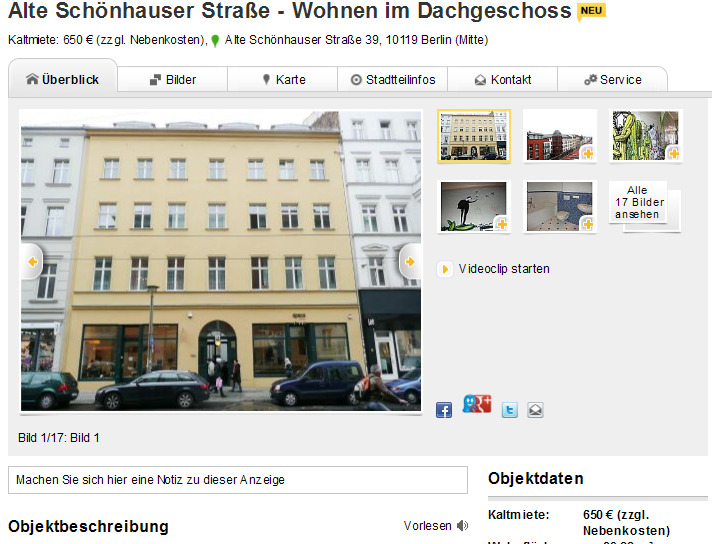
Task: Click the note input field for this Anzeige
Action: [238, 480]
